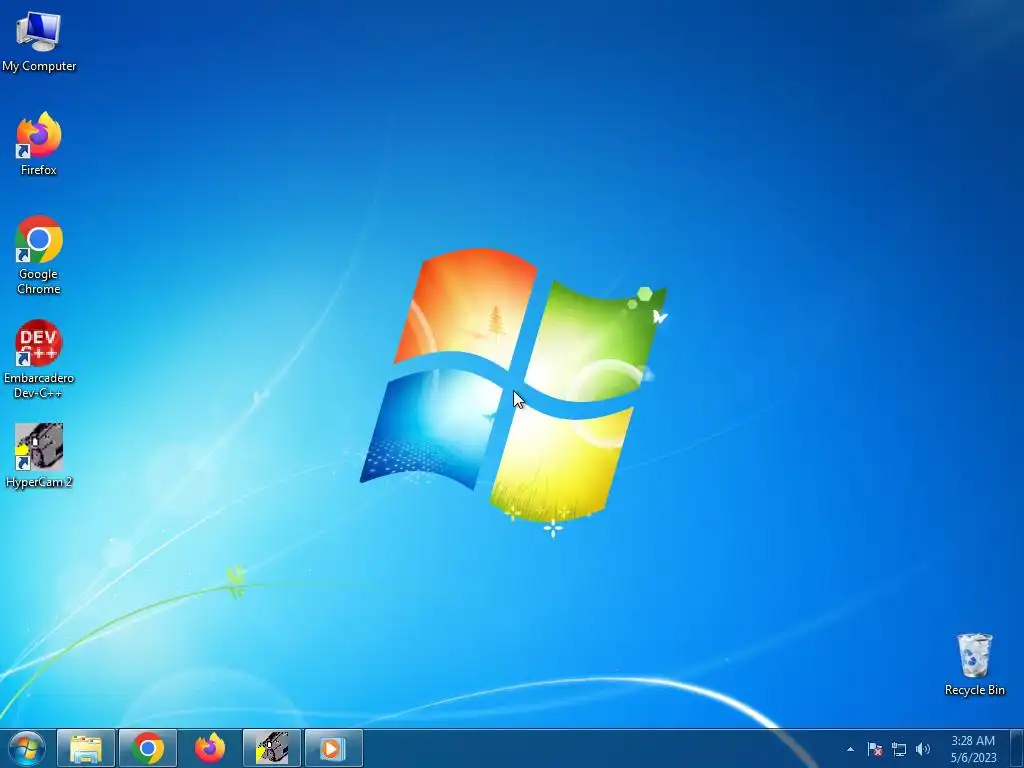Launch Firefox from the taskbar

pos(210,748)
